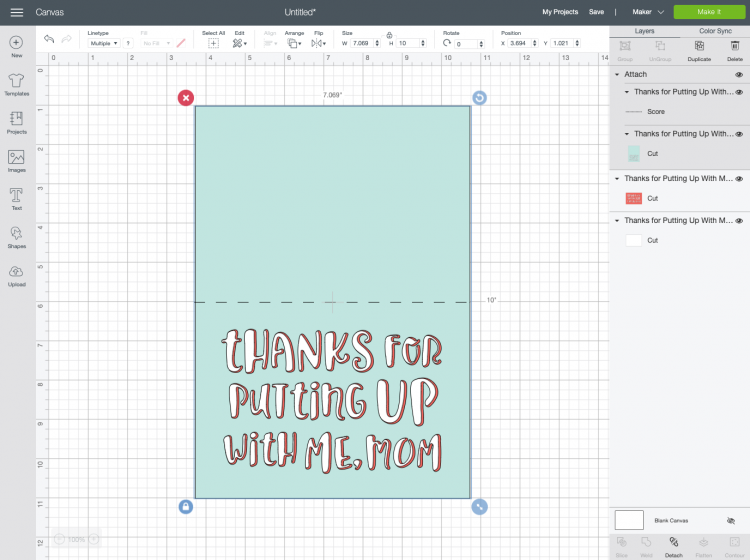
Task: Open the Upload panel
Action: tap(16, 276)
